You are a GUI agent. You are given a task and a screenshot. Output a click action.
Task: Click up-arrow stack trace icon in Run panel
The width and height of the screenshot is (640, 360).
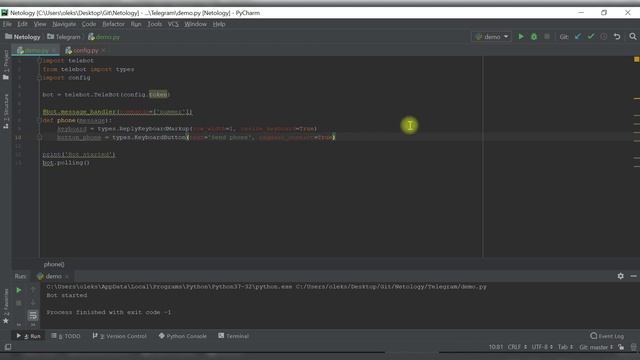tap(33, 290)
